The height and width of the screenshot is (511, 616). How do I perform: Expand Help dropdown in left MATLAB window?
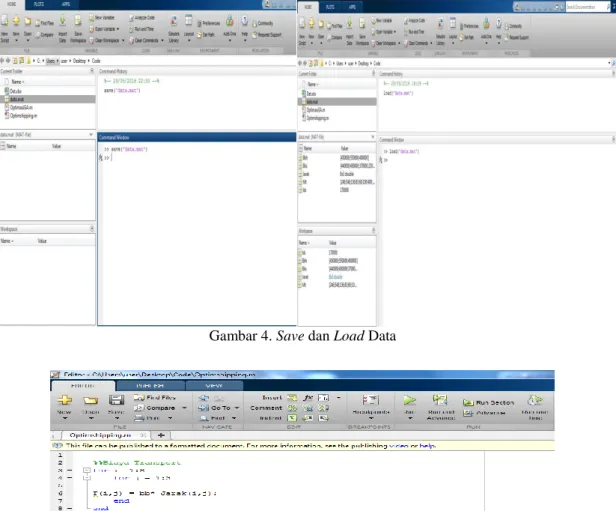pyautogui.click(x=244, y=40)
